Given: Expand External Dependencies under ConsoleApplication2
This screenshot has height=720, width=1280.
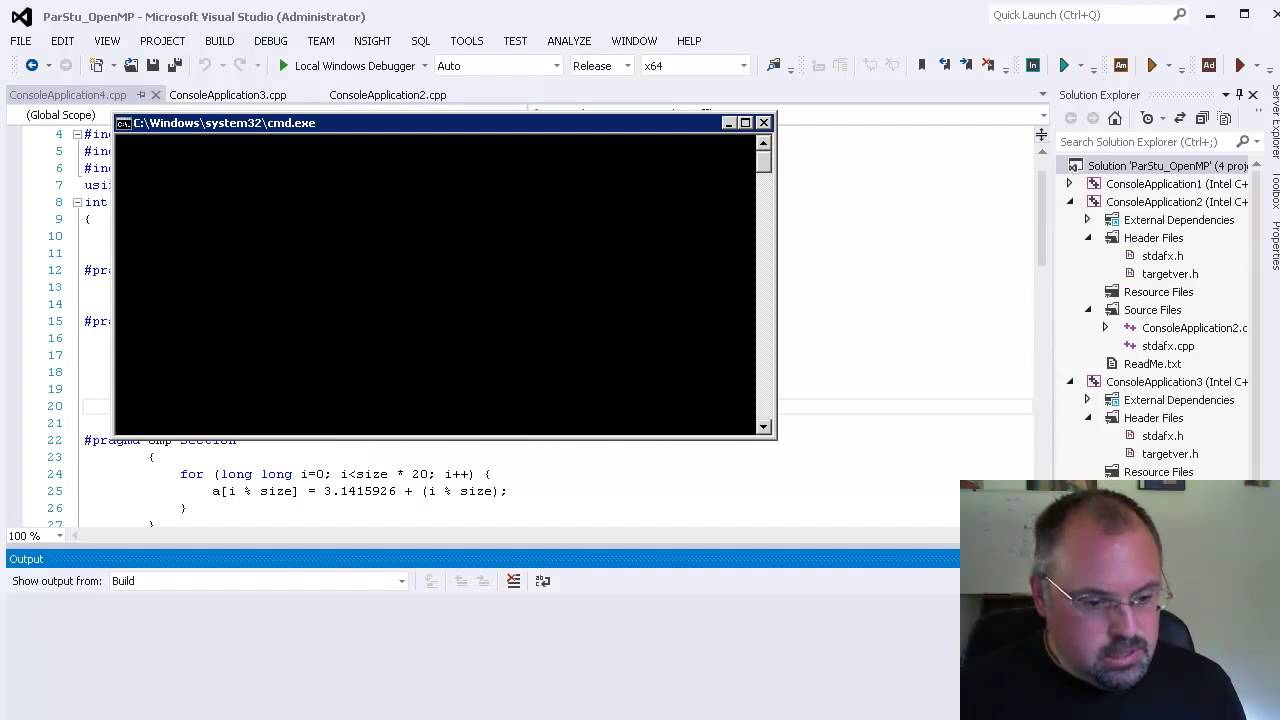Looking at the screenshot, I should point(1087,220).
